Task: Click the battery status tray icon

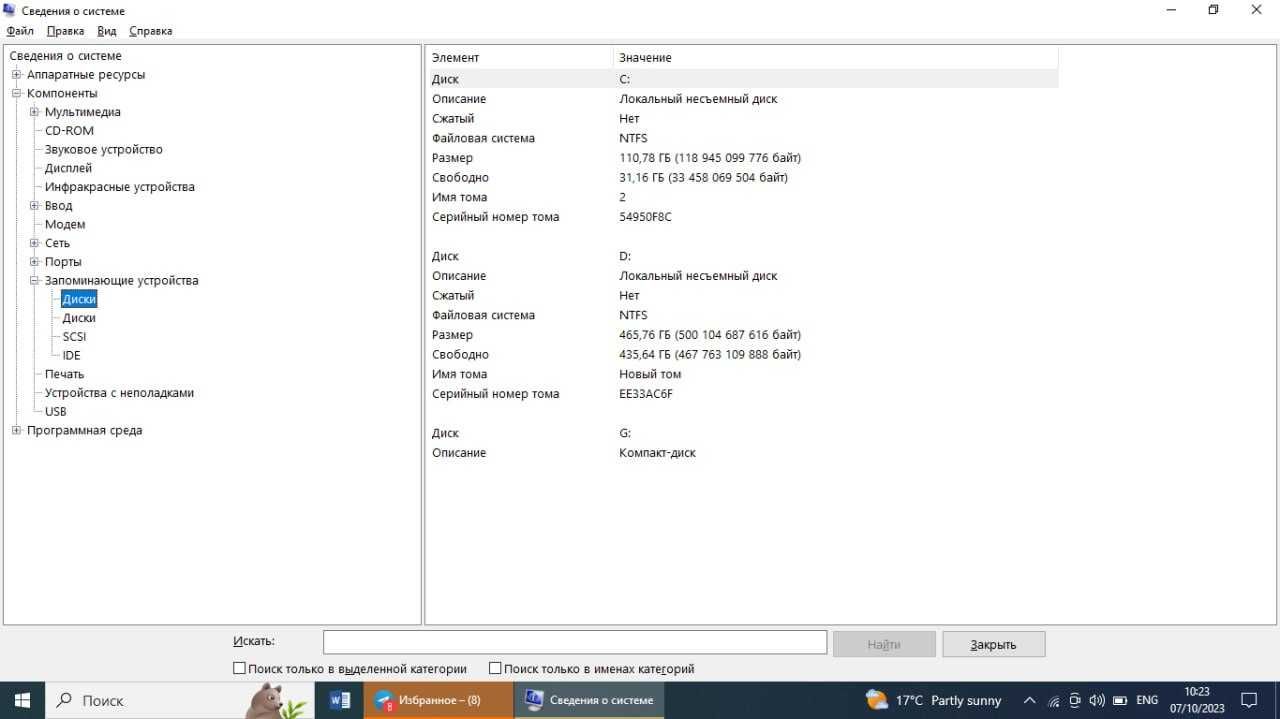Action: [x=1121, y=700]
